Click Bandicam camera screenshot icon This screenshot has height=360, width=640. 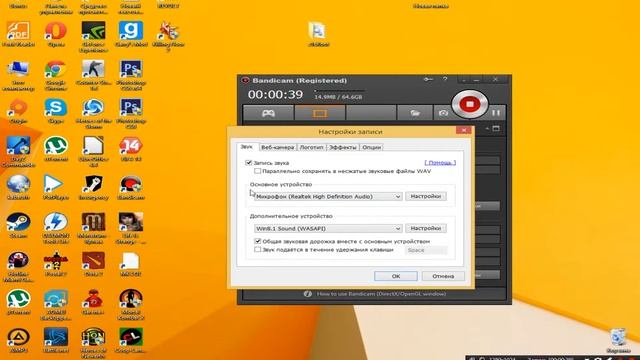pos(443,113)
